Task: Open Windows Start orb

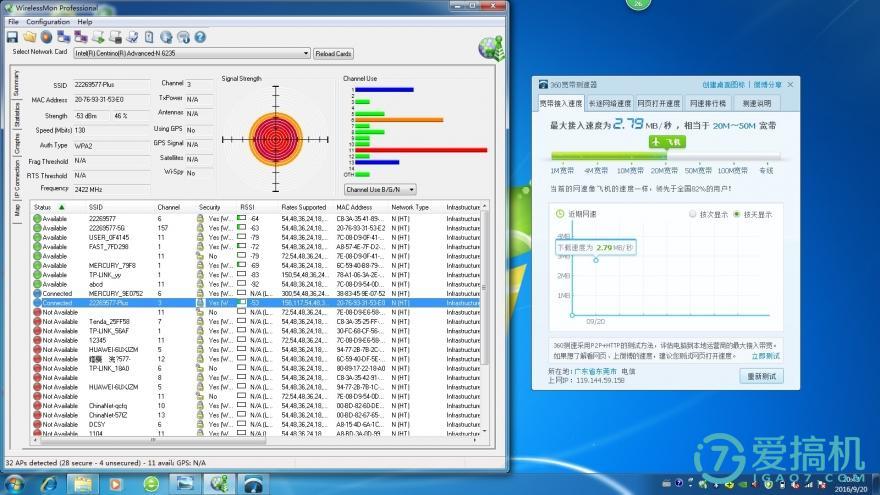Action: click(15, 484)
